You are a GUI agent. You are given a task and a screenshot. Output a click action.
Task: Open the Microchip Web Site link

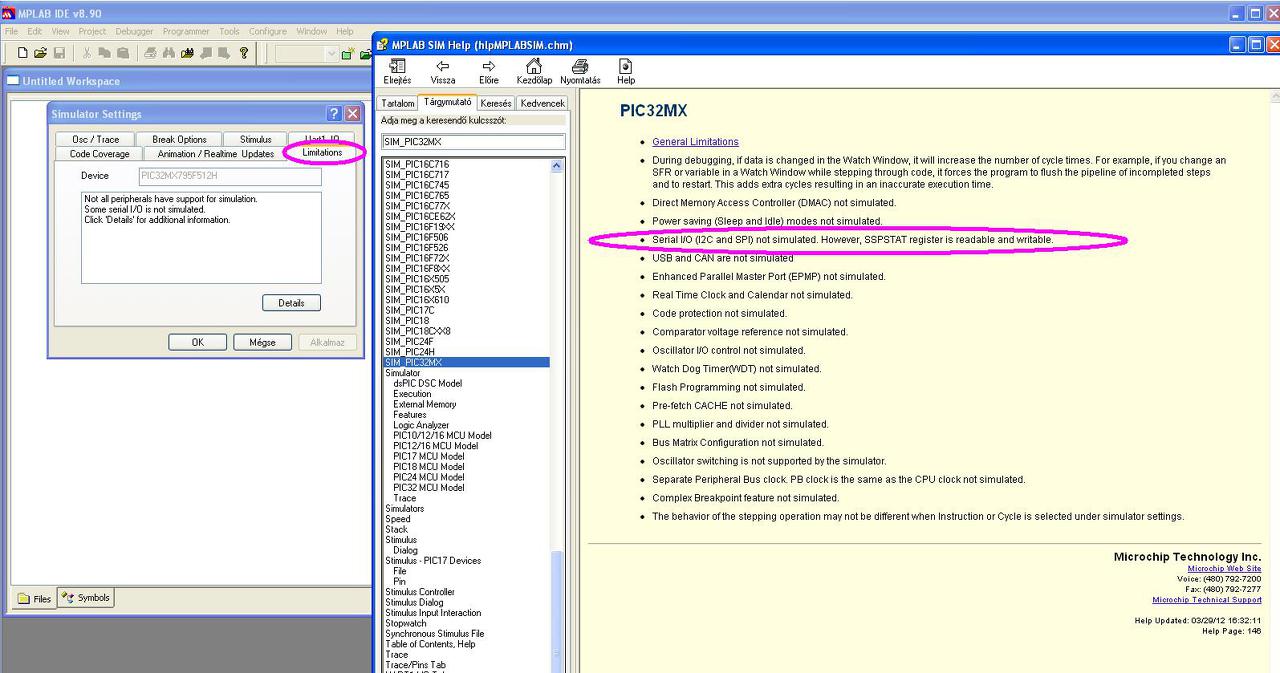1224,568
